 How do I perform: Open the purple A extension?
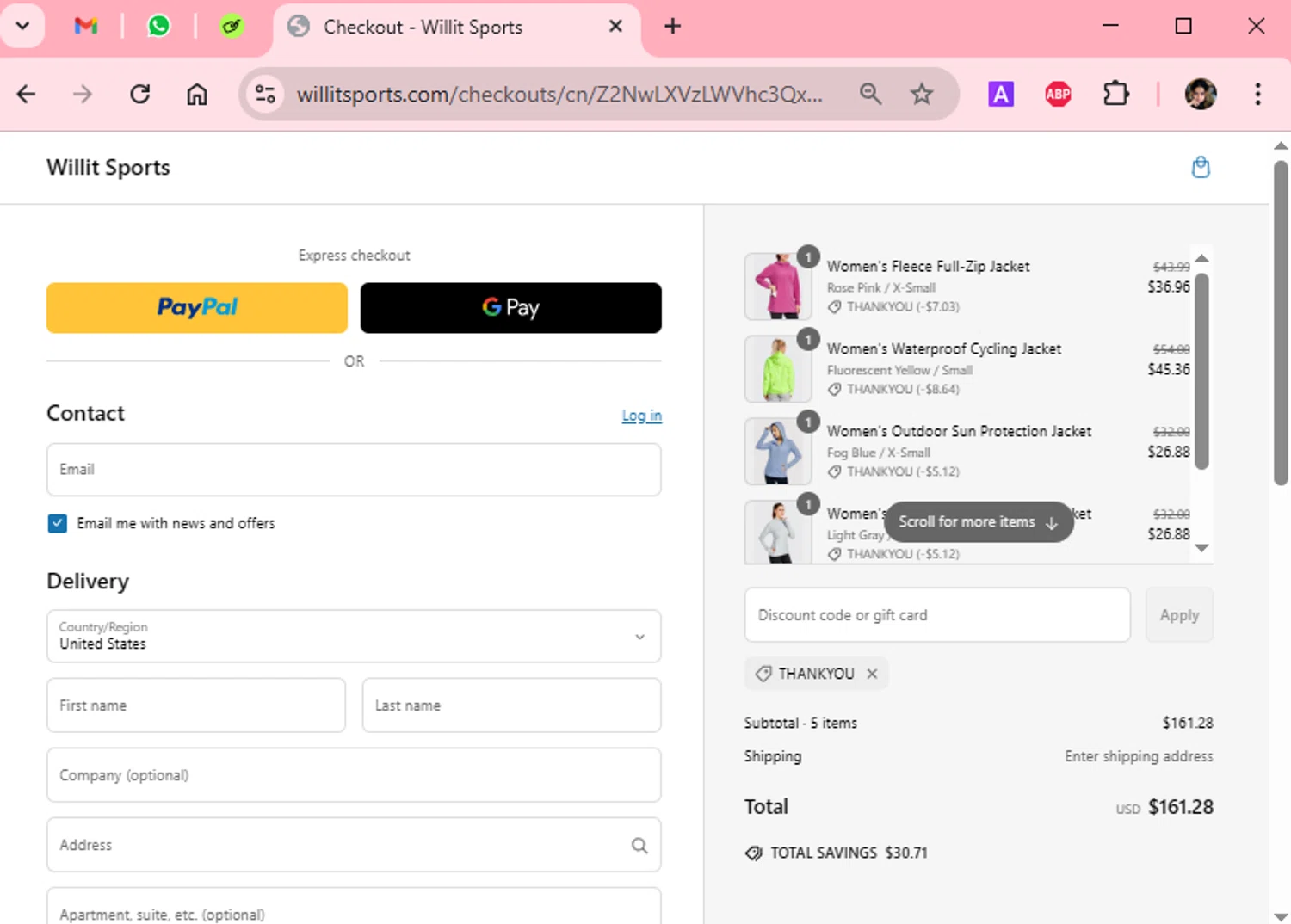pos(1001,94)
